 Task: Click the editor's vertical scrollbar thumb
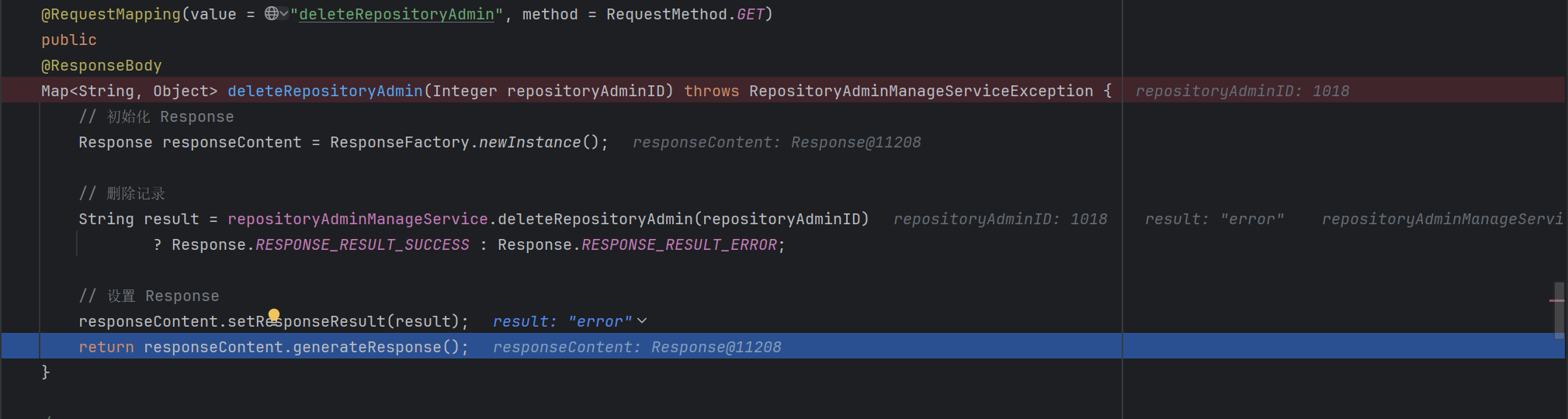[x=1559, y=310]
